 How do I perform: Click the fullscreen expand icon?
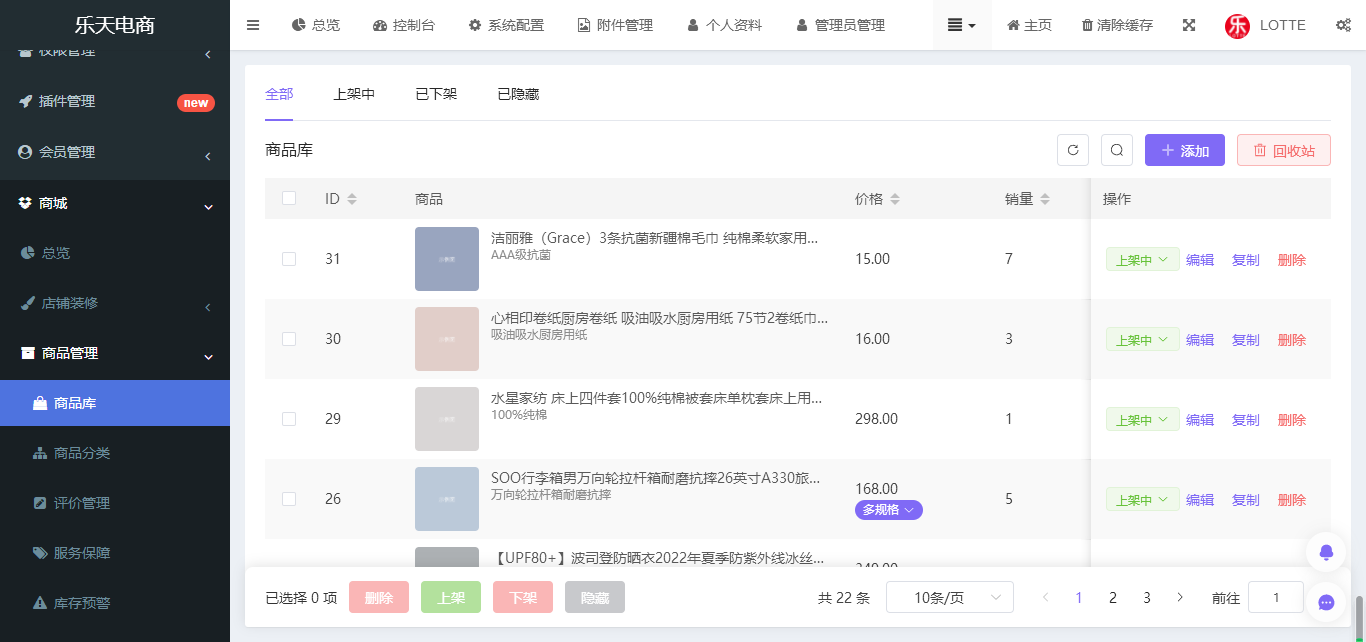coord(1189,25)
